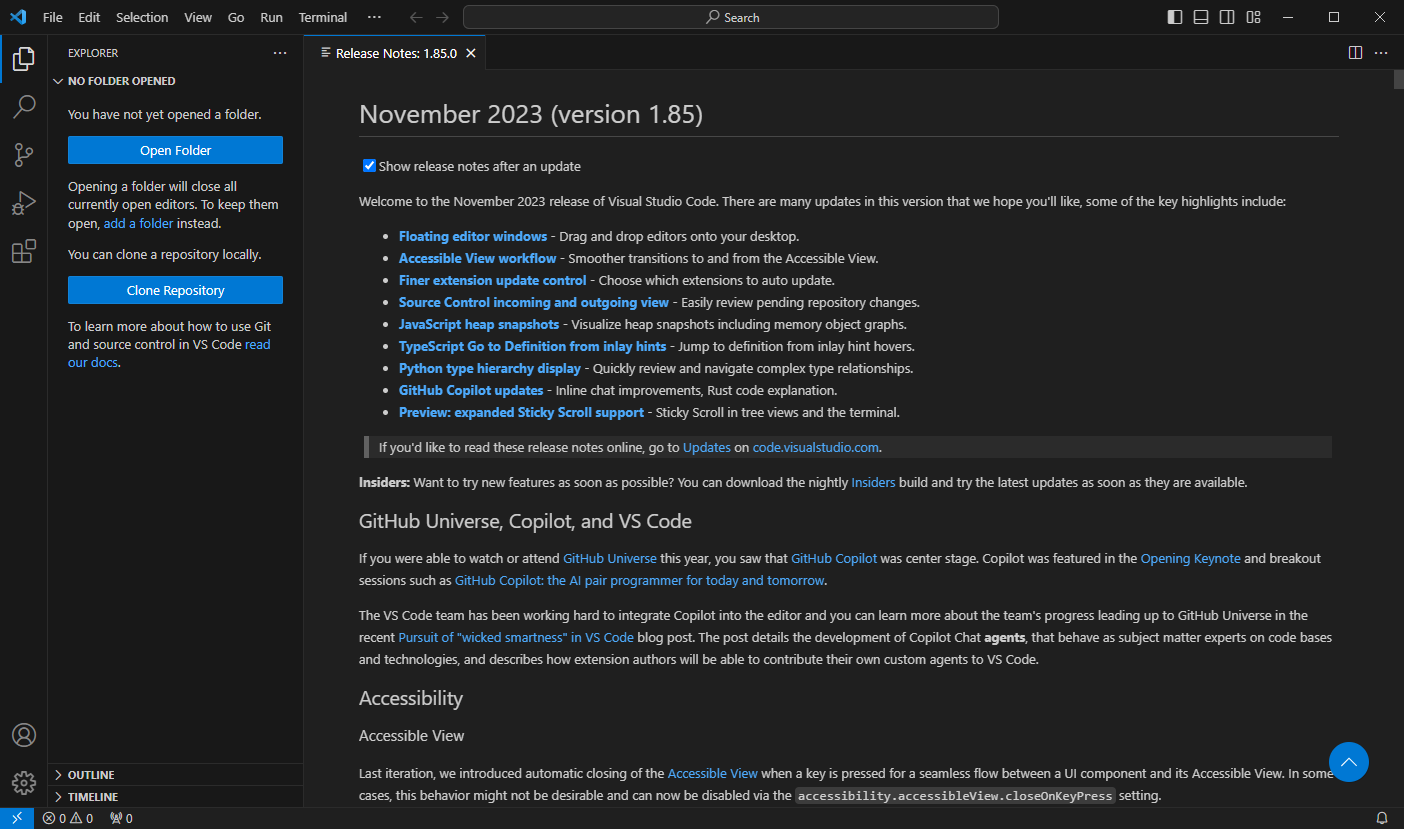Click the VS Code logo icon

18,17
